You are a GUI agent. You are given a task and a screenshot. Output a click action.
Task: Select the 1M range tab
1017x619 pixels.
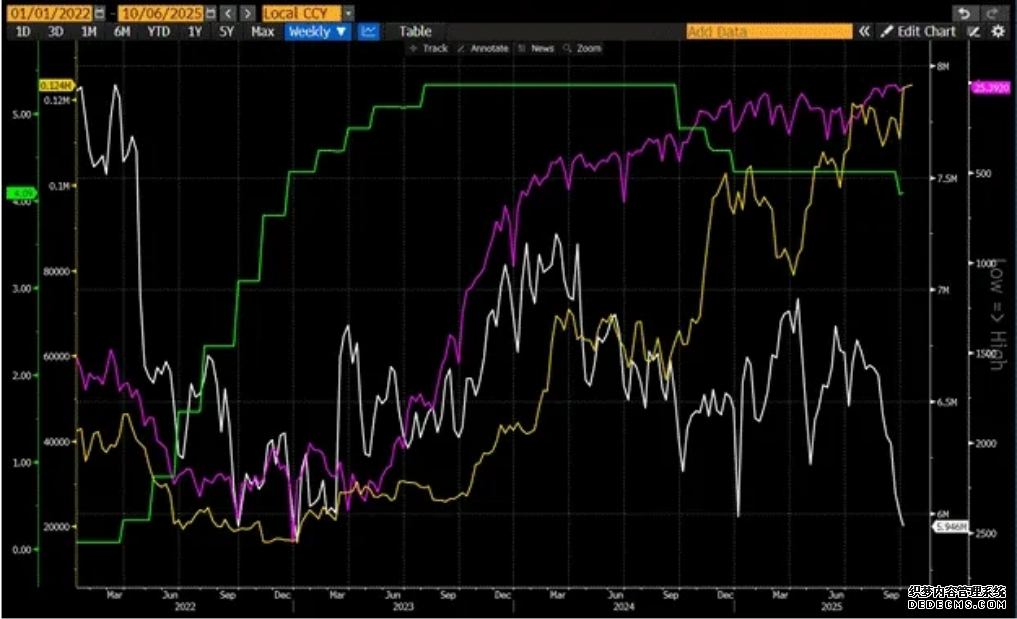tap(89, 31)
